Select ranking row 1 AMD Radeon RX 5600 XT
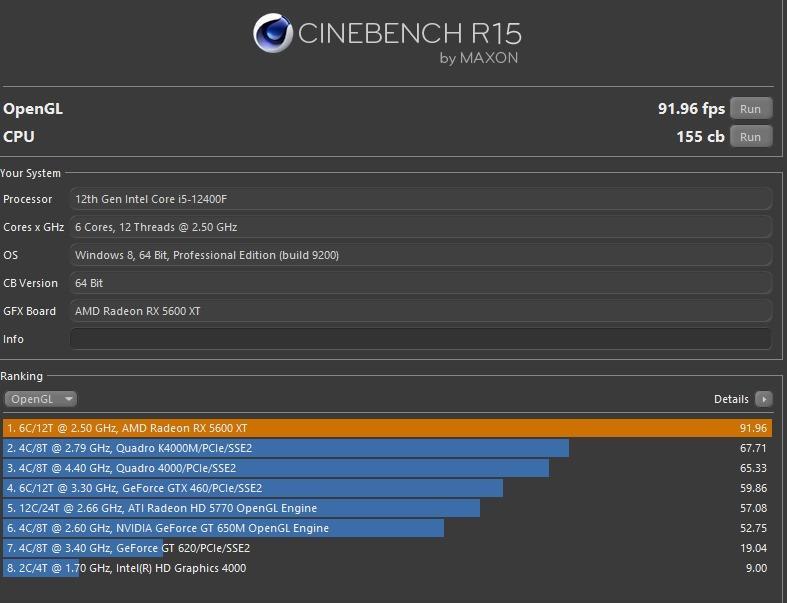The height and width of the screenshot is (603, 787). click(387, 428)
